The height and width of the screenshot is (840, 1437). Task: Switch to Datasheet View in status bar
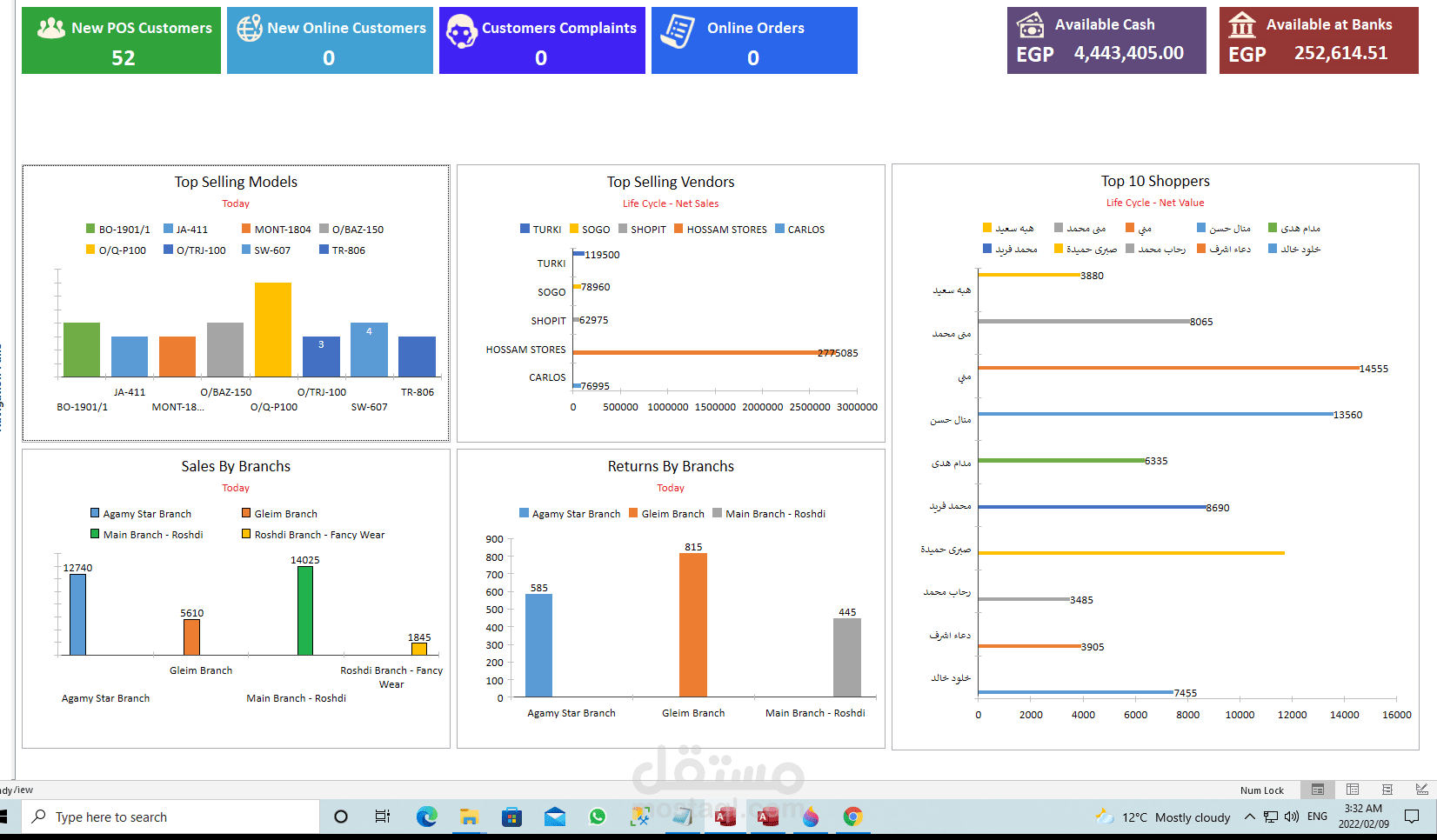pos(1353,790)
